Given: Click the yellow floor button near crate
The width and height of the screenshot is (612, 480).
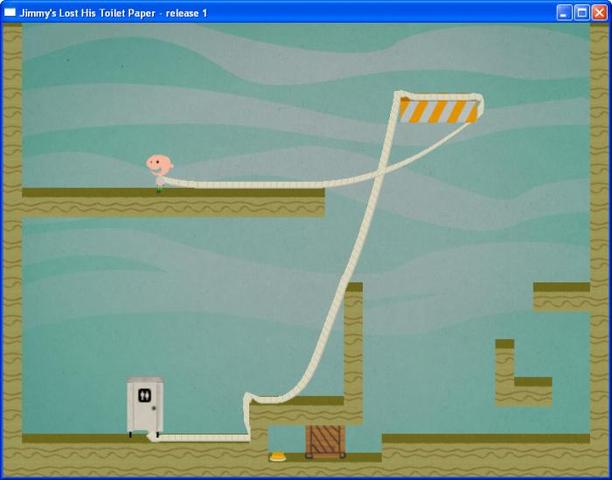Looking at the screenshot, I should point(278,457).
